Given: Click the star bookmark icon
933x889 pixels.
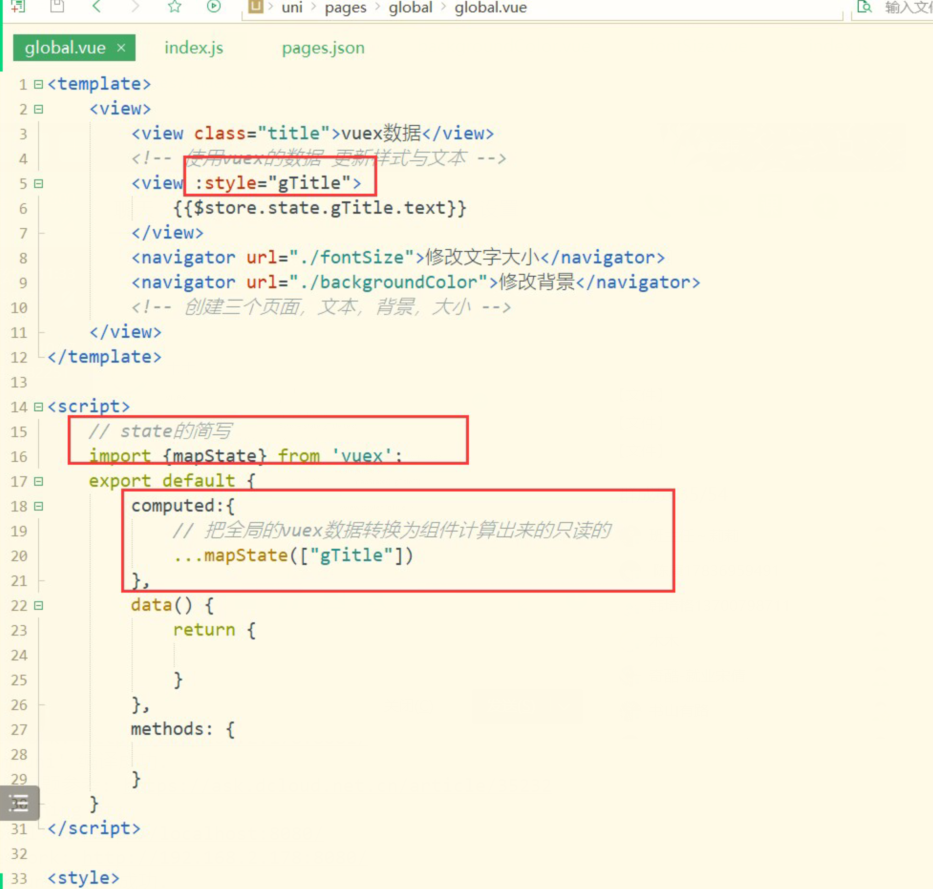Looking at the screenshot, I should coord(174,7).
